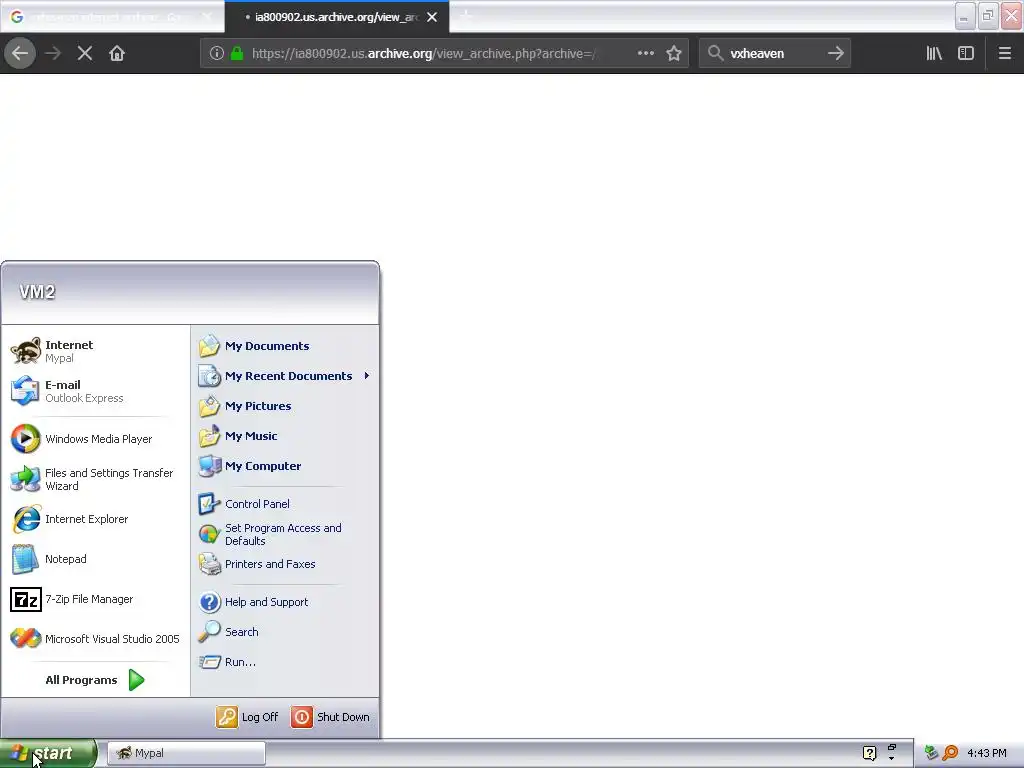Open Microsoft Visual Studio 2005

pyautogui.click(x=95, y=639)
